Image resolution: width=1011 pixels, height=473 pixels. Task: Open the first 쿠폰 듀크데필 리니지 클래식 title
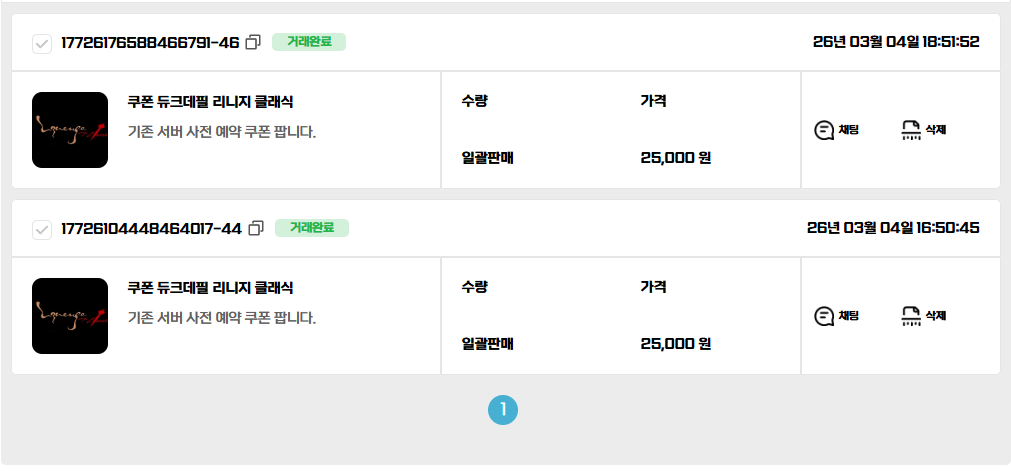(x=210, y=102)
